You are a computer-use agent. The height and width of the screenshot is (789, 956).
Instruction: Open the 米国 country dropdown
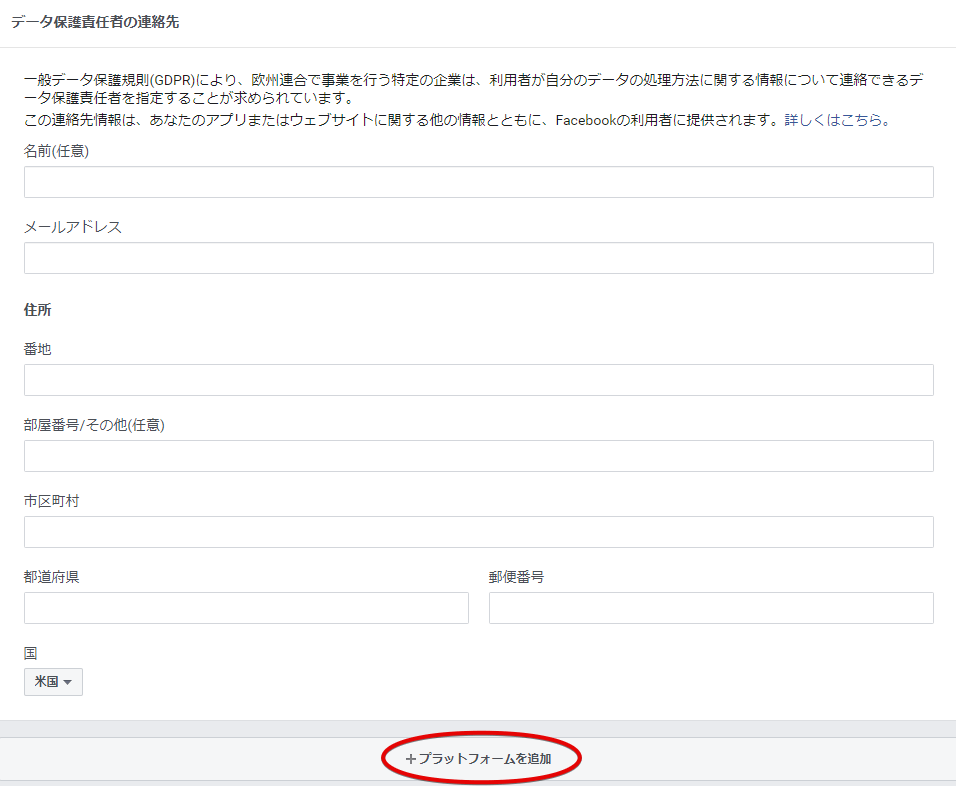(x=53, y=682)
